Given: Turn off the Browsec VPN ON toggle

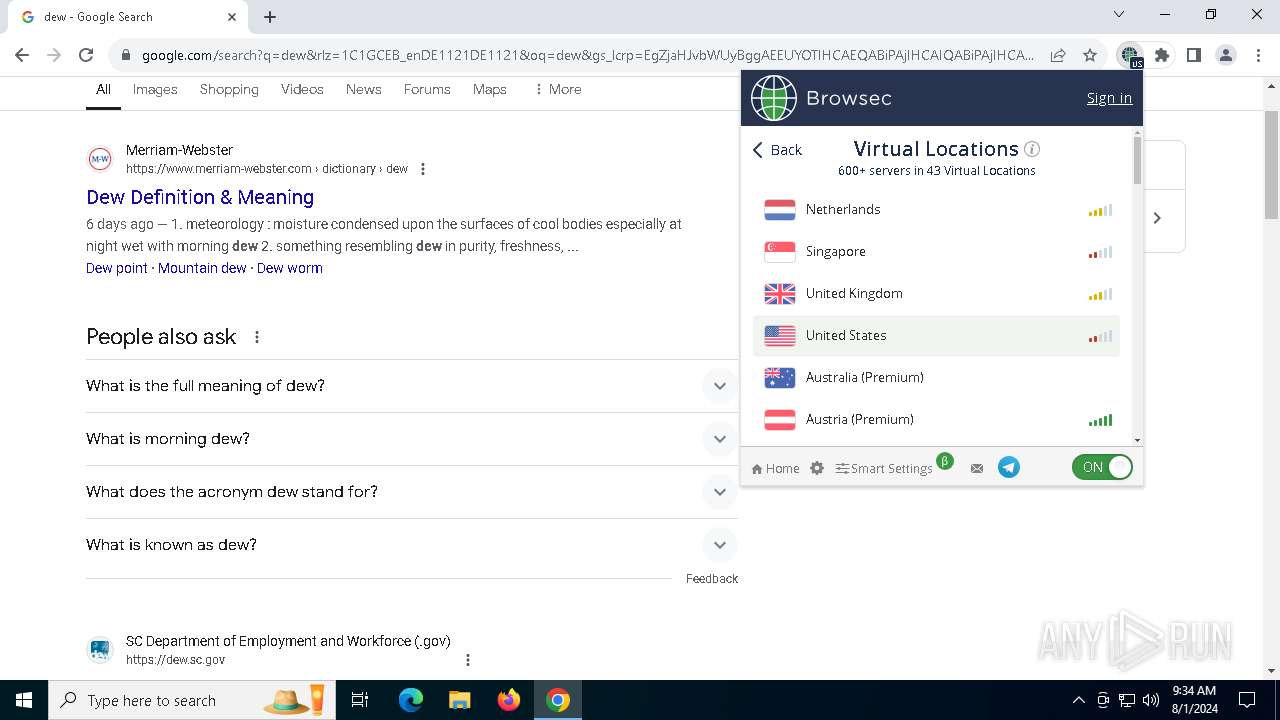Looking at the screenshot, I should point(1102,467).
